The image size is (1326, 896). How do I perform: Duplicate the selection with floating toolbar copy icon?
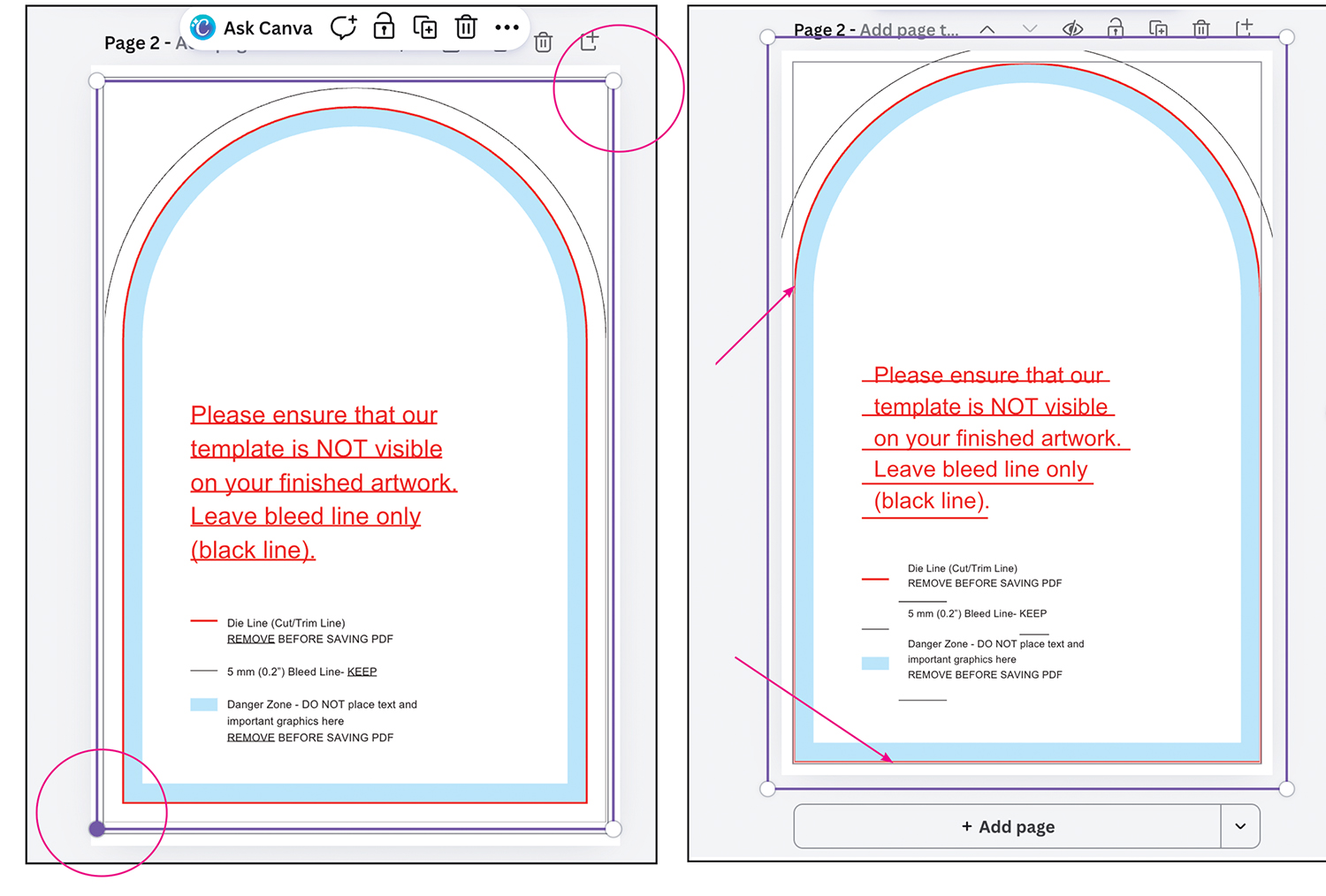[x=425, y=27]
